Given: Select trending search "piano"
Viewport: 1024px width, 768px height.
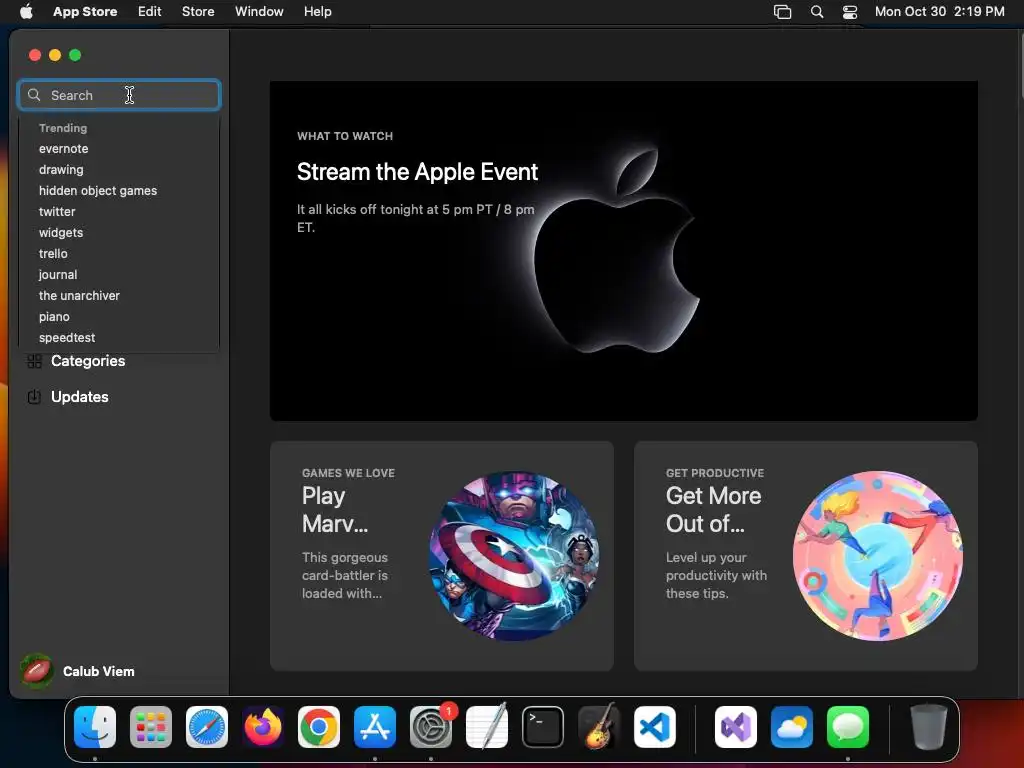Looking at the screenshot, I should click(54, 317).
